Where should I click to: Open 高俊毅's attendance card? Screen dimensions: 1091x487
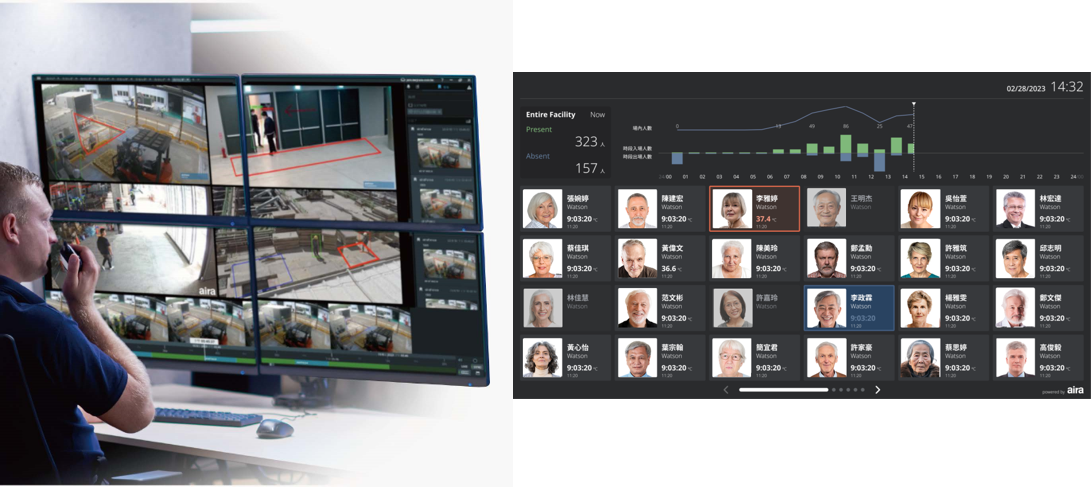pyautogui.click(x=1038, y=358)
